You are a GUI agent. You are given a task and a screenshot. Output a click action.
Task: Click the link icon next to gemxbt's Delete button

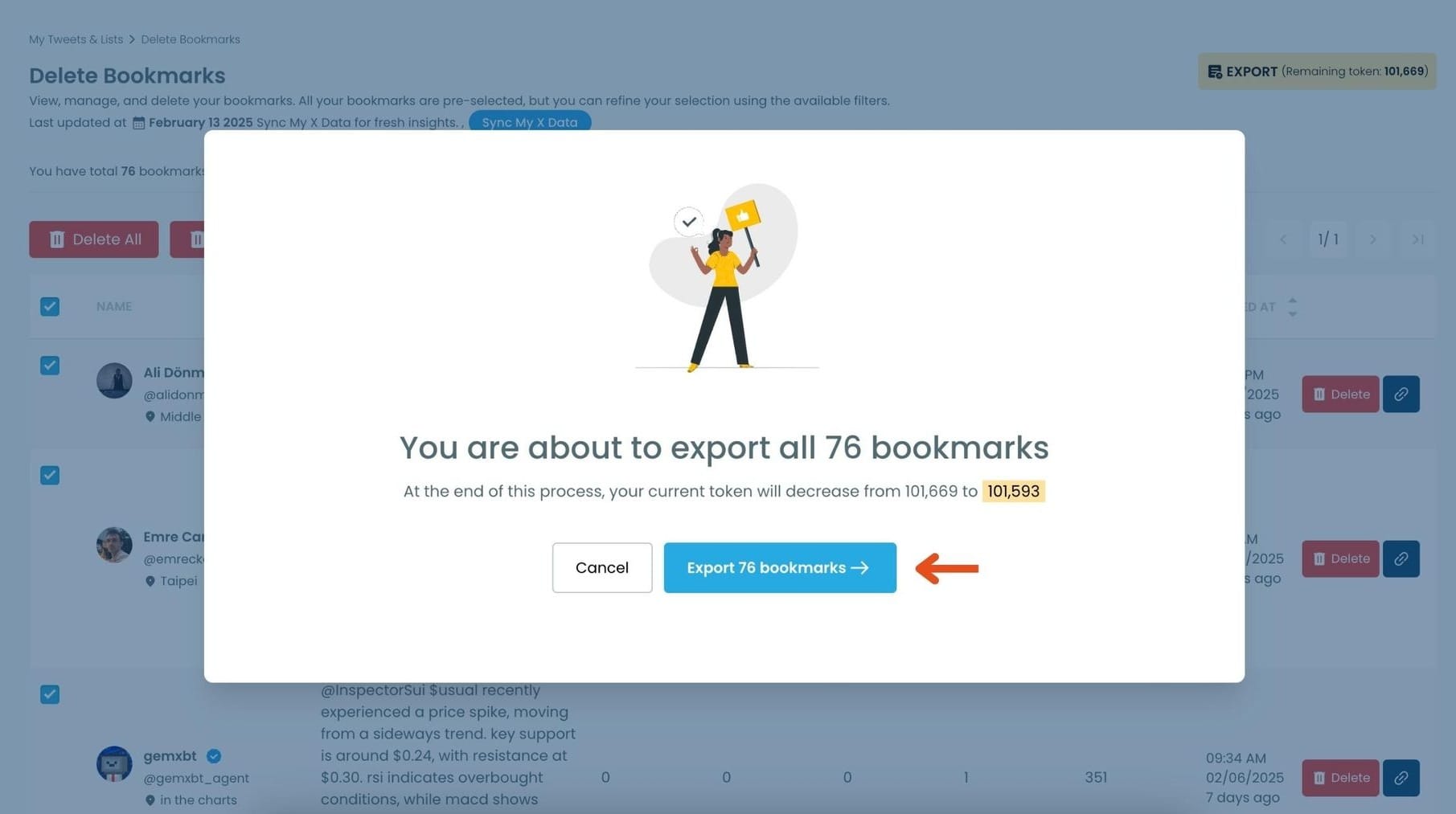(x=1401, y=778)
